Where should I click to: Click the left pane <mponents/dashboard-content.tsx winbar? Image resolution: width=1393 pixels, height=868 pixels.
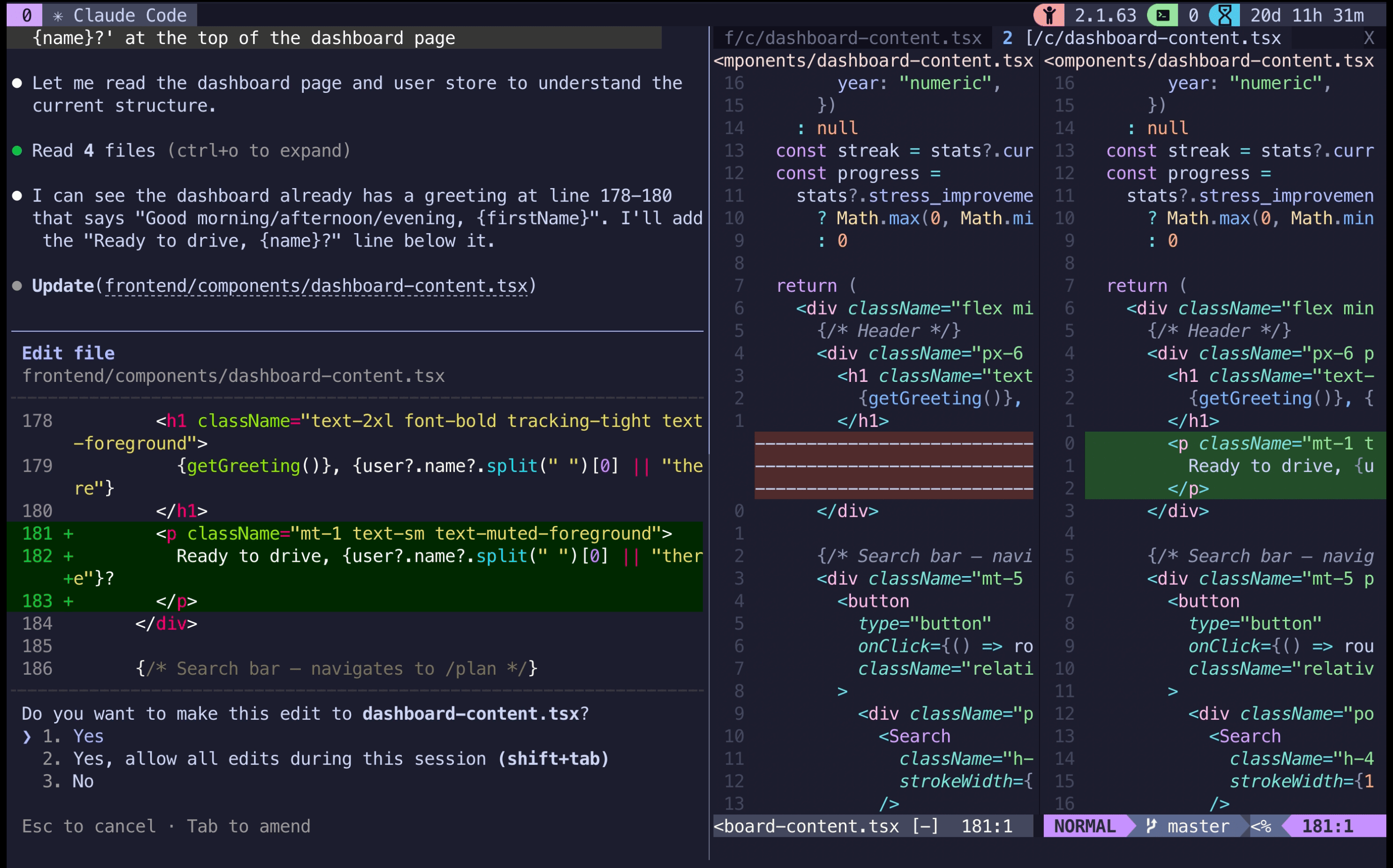[x=873, y=60]
